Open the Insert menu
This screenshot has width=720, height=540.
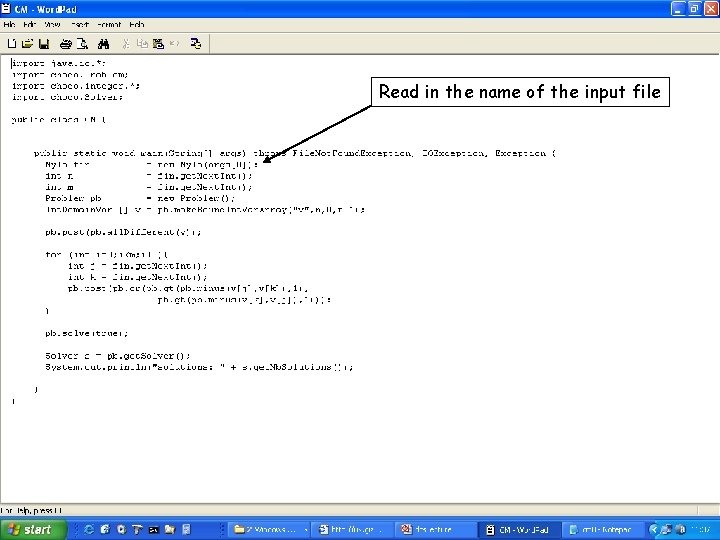point(80,24)
